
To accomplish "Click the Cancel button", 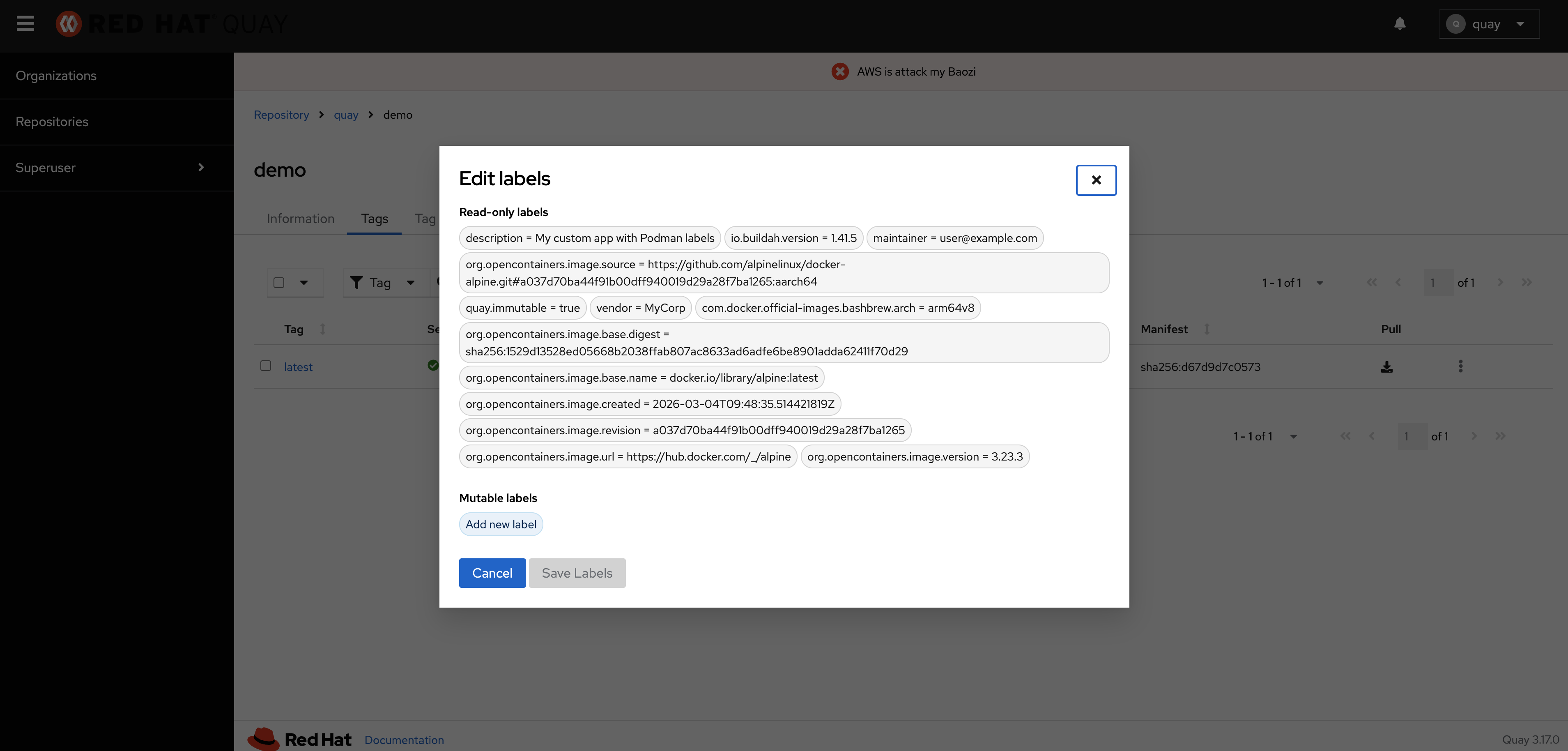I will [492, 573].
